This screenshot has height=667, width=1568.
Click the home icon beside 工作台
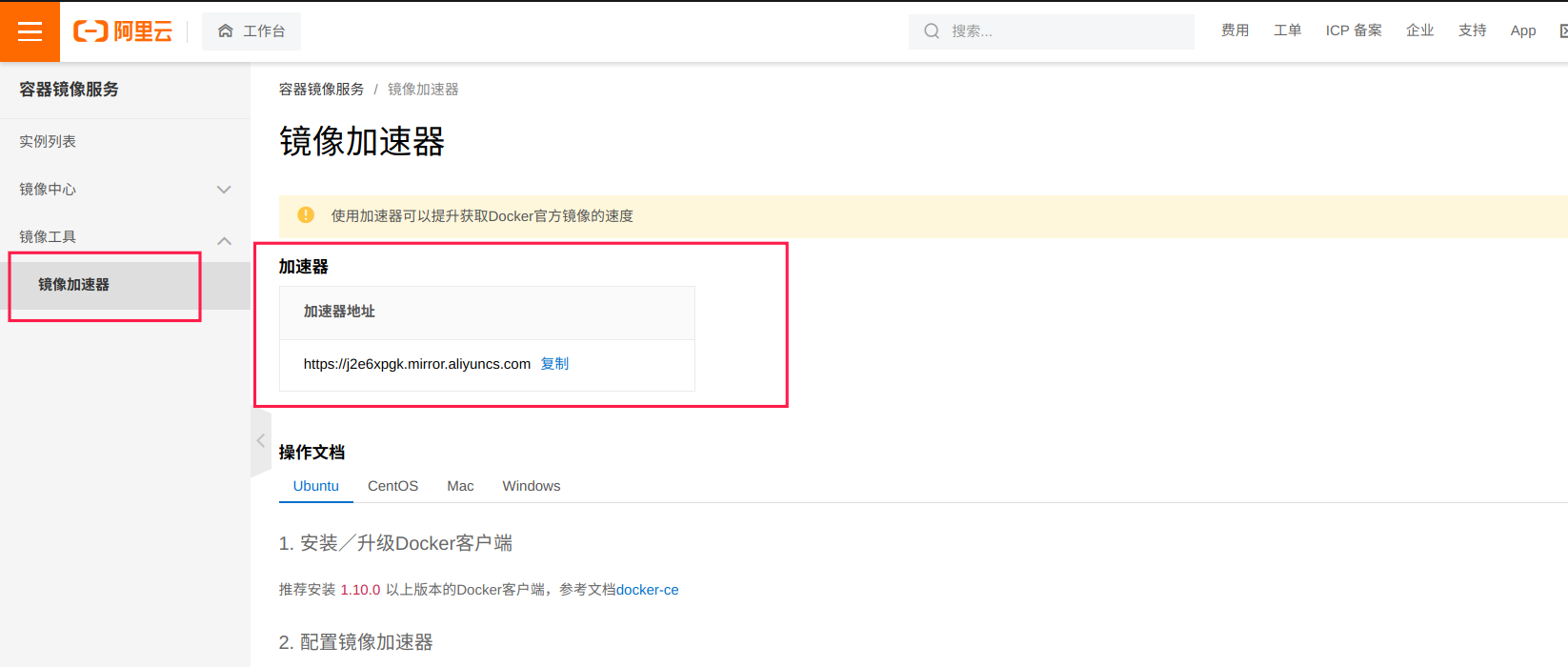click(x=226, y=31)
